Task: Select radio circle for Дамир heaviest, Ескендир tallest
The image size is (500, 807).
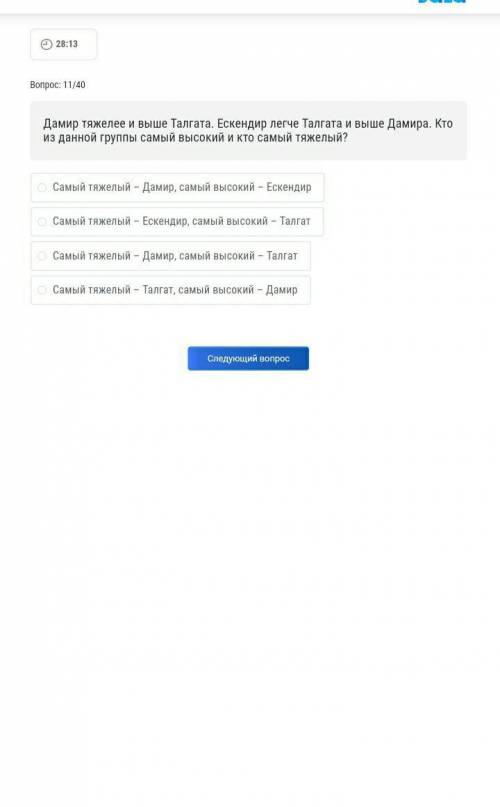Action: click(42, 187)
